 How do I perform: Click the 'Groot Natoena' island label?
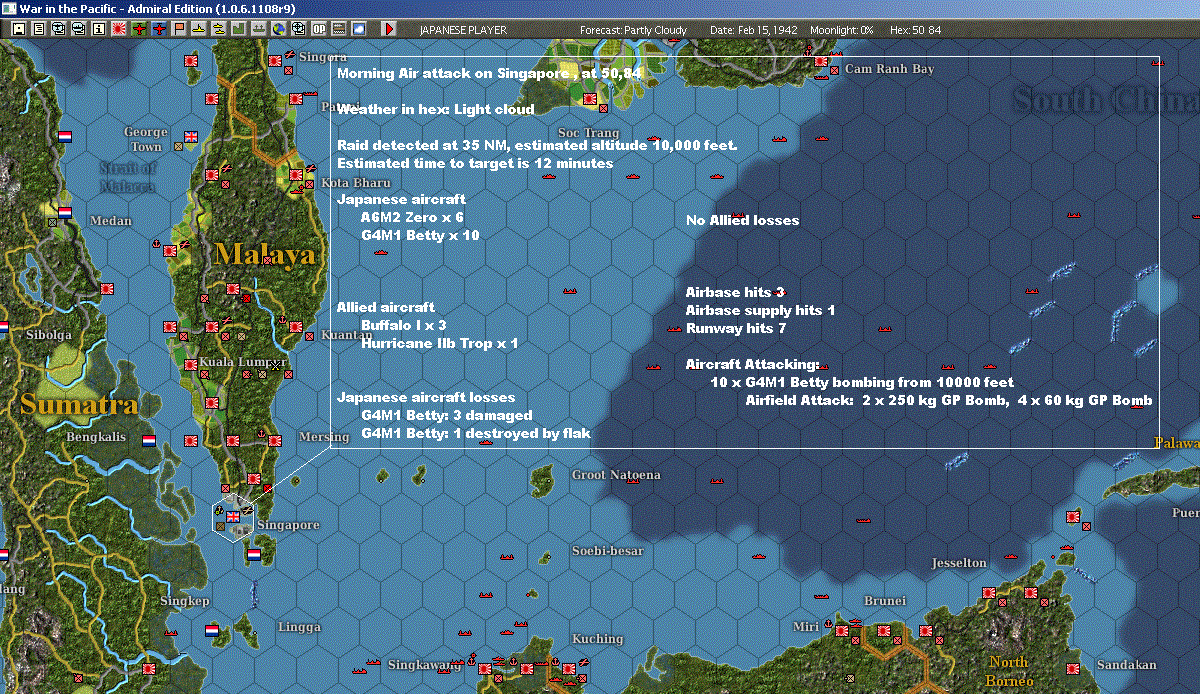(616, 475)
